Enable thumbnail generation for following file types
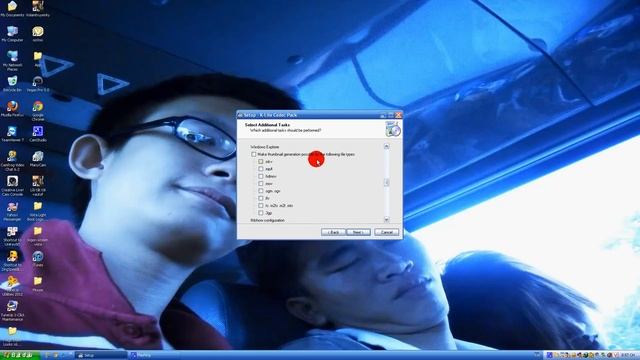 (x=254, y=154)
